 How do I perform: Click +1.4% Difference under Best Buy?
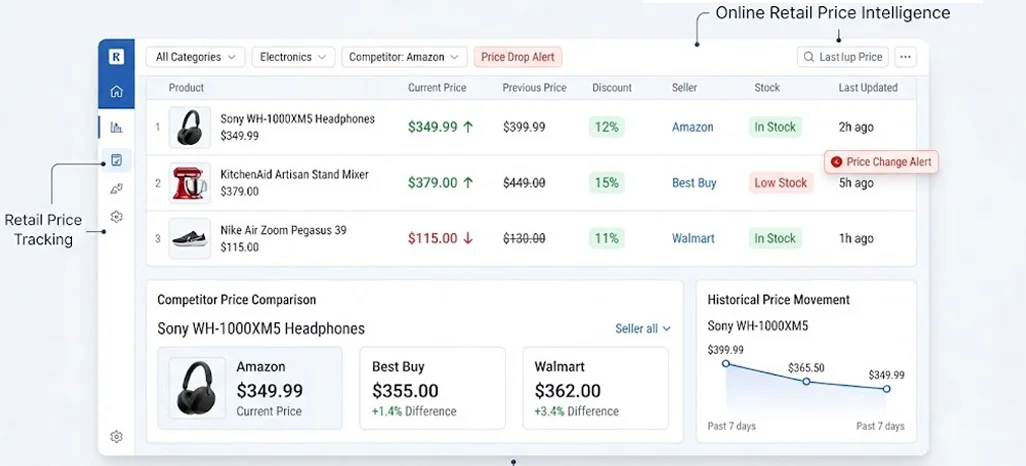pos(414,412)
